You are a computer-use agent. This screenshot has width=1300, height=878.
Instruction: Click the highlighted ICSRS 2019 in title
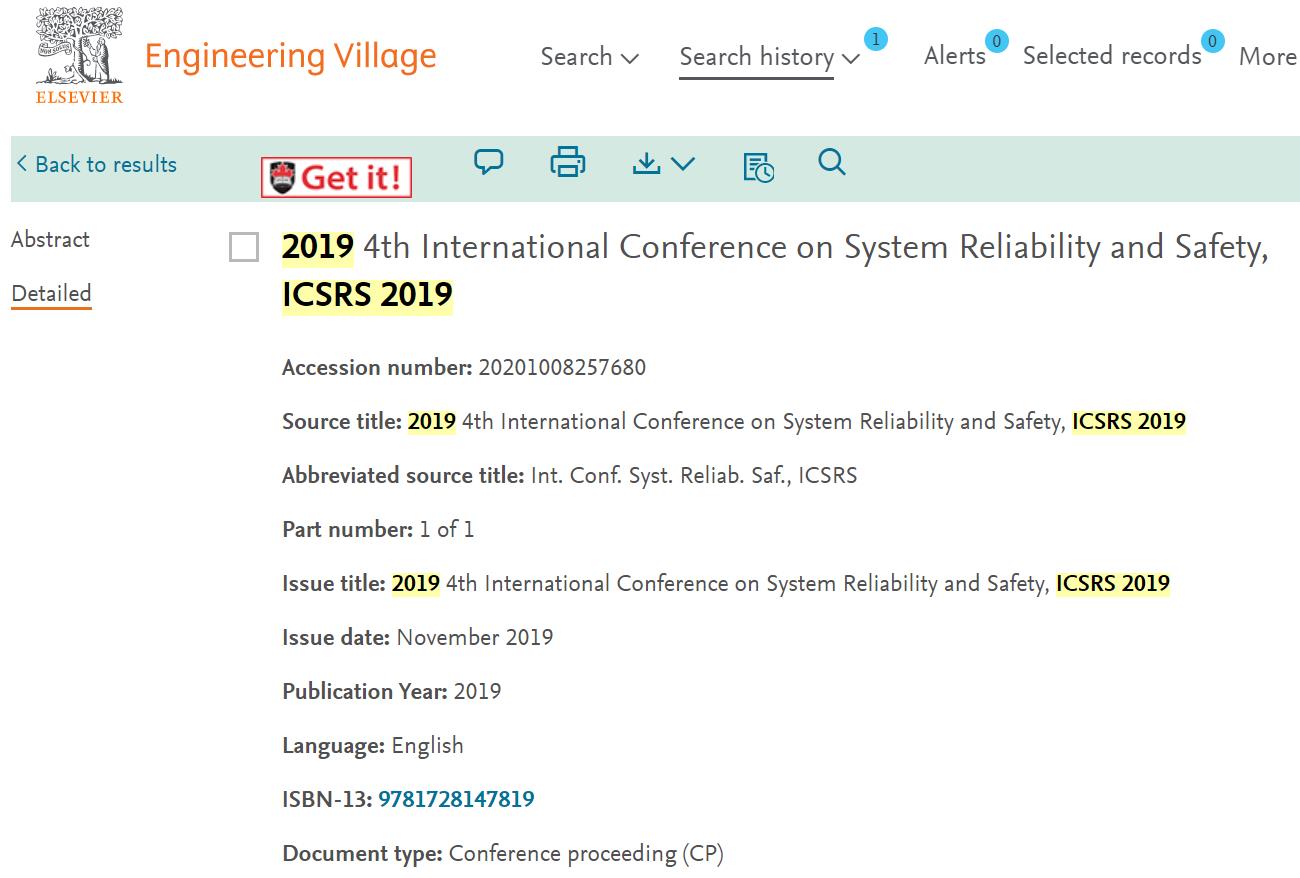[367, 295]
